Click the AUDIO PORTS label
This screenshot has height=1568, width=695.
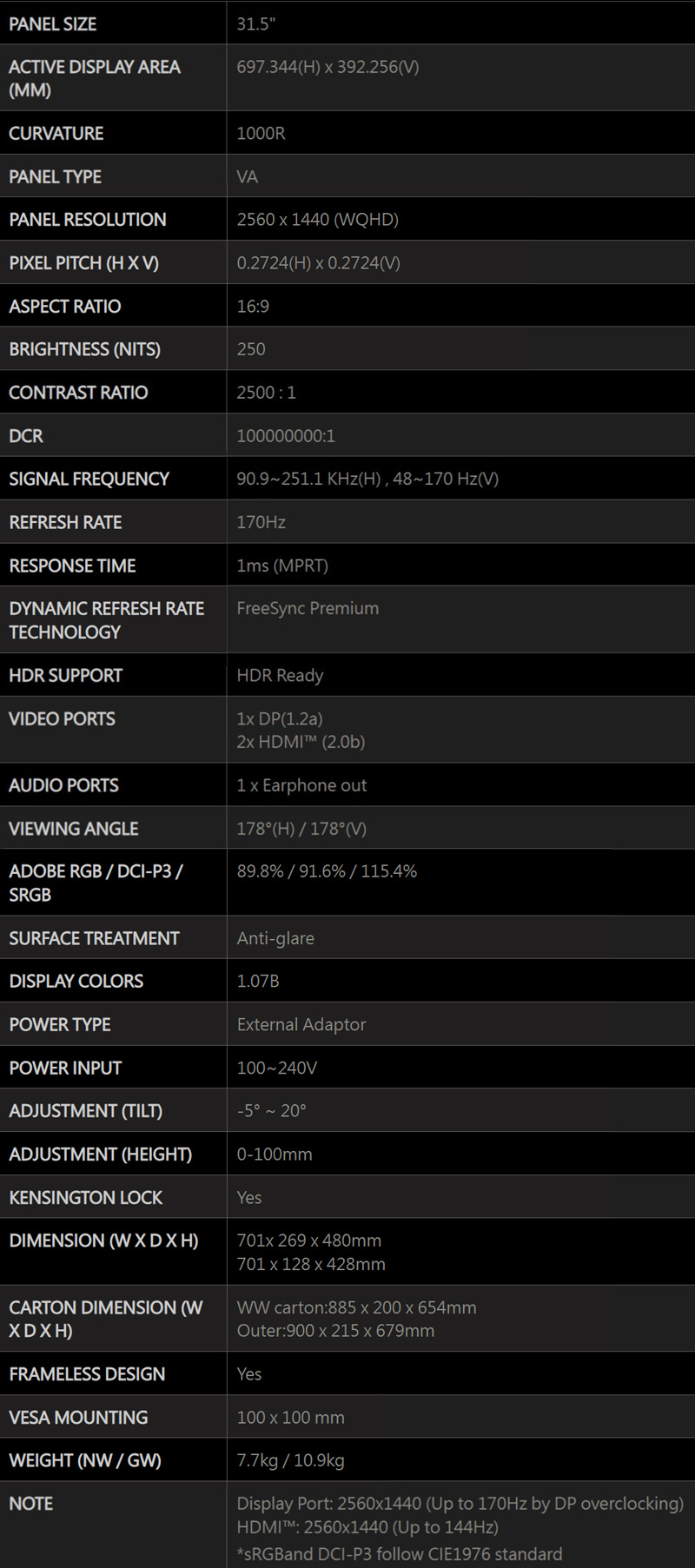[63, 785]
